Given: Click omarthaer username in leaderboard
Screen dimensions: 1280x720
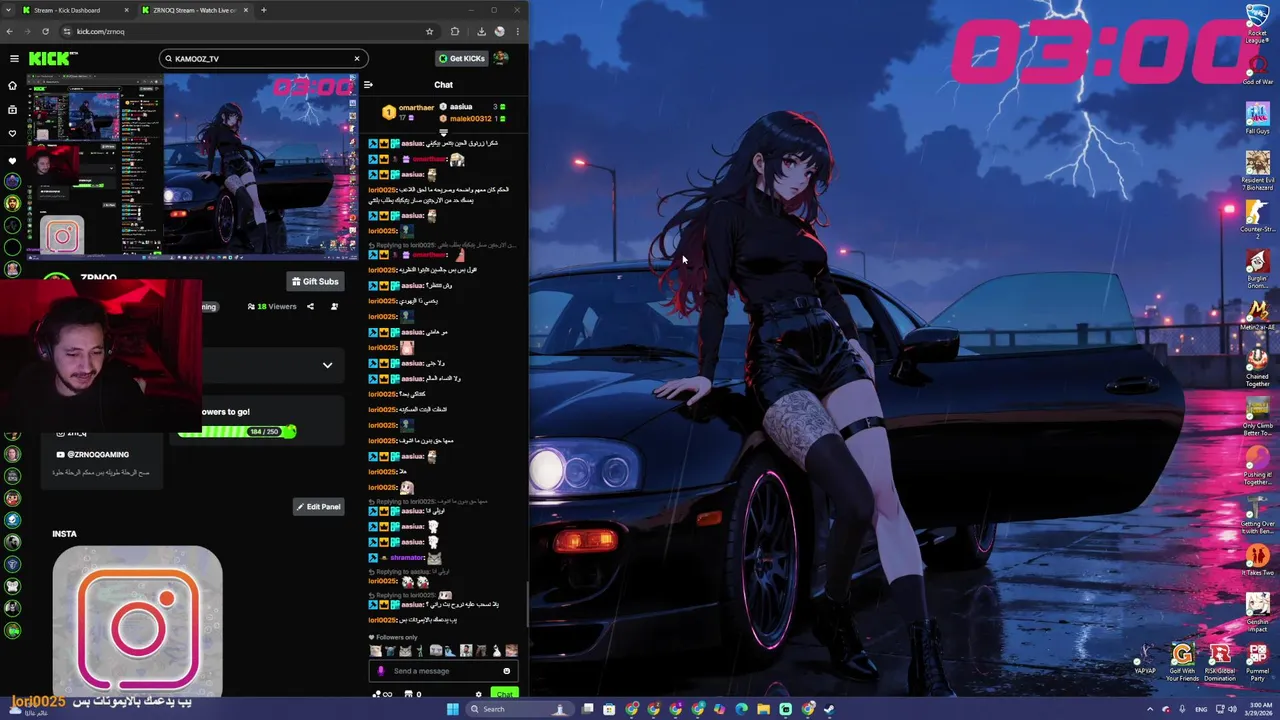Looking at the screenshot, I should (x=416, y=108).
